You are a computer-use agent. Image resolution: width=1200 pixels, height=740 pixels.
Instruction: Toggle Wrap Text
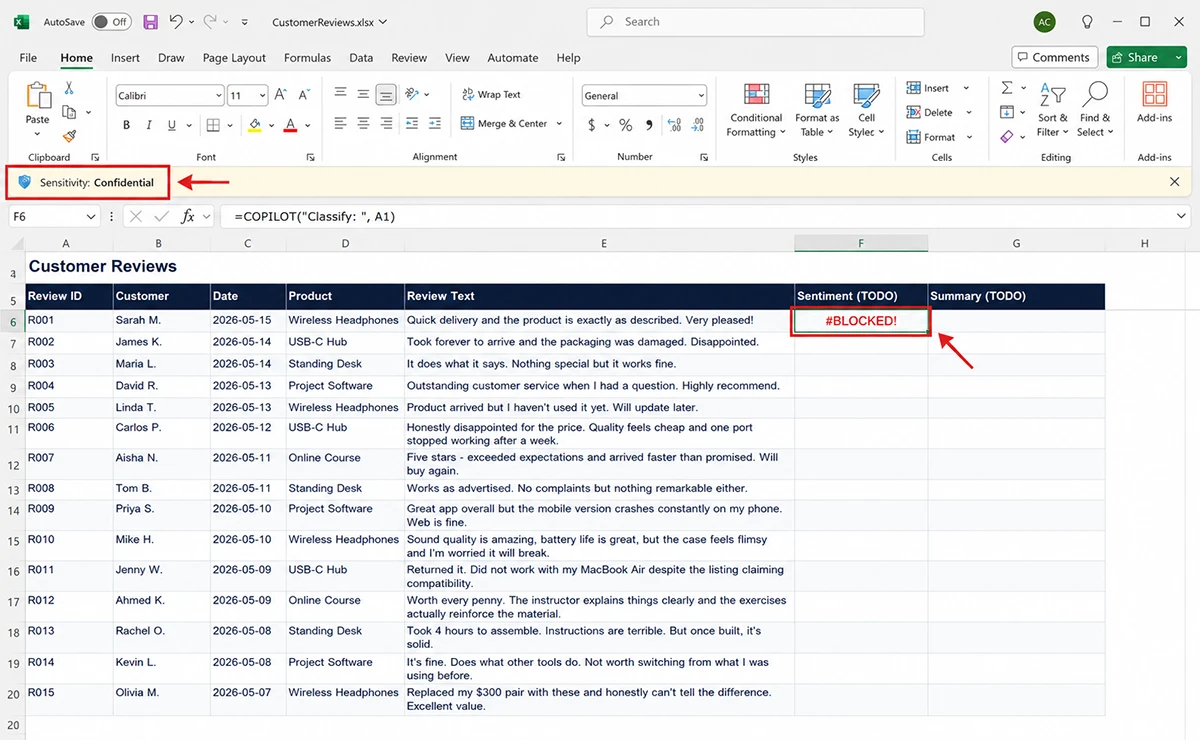coord(491,94)
